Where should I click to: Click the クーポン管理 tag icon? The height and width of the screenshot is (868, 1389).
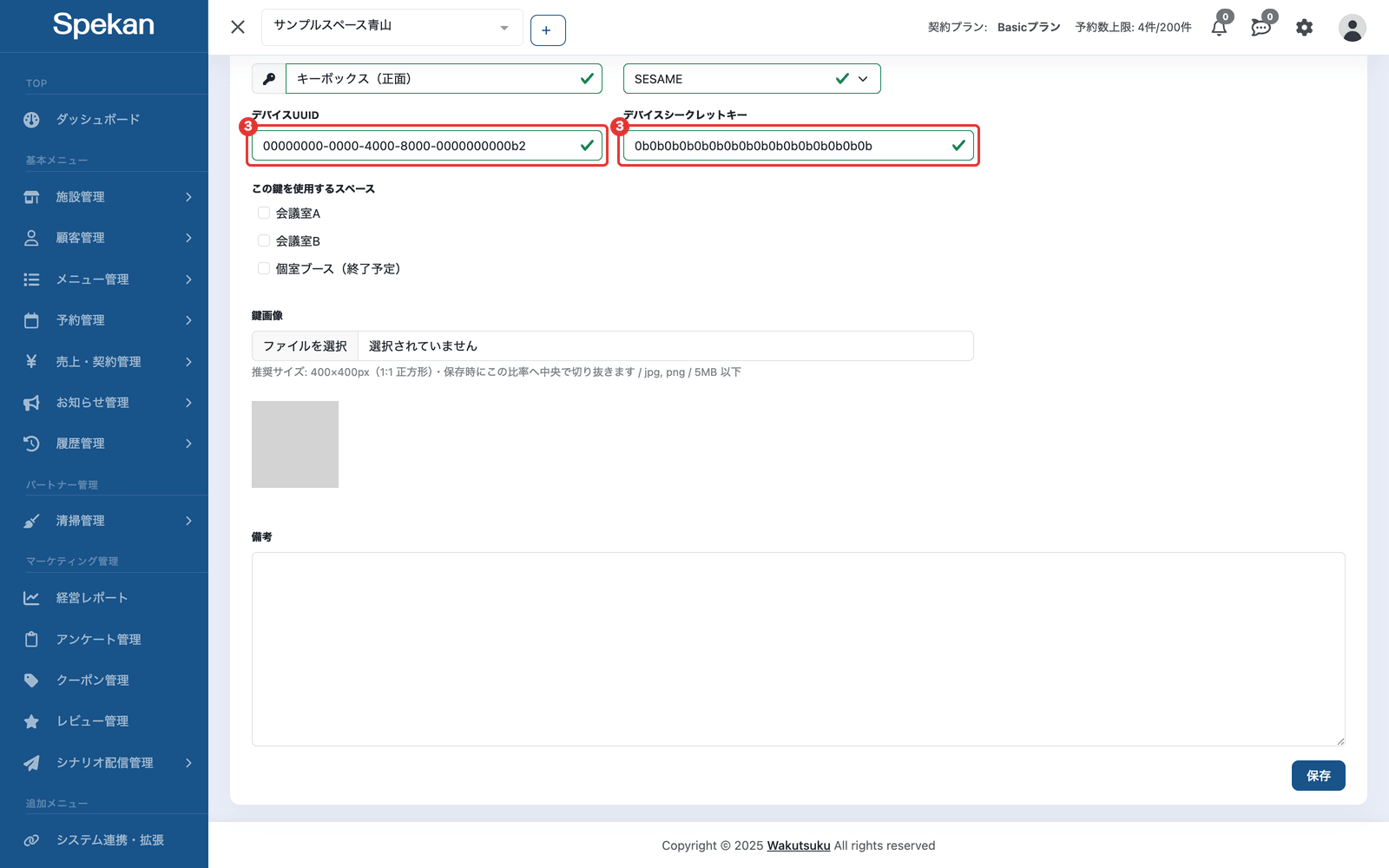pos(31,681)
